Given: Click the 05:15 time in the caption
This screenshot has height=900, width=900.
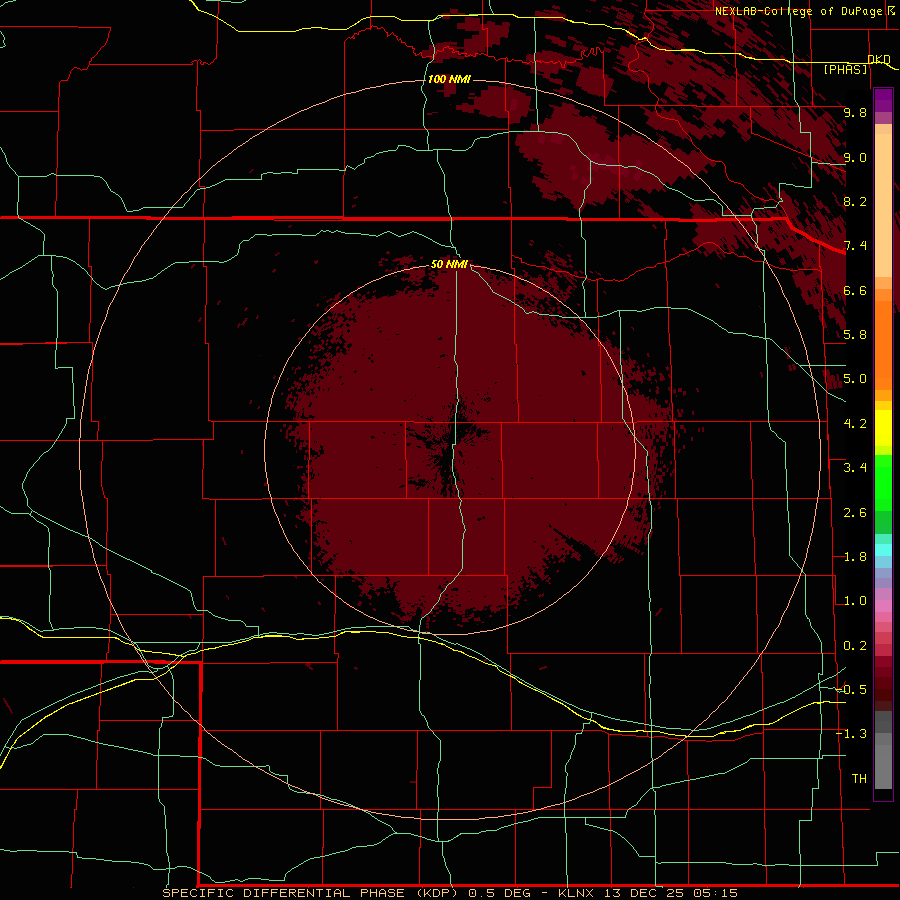Looking at the screenshot, I should pyautogui.click(x=715, y=893).
